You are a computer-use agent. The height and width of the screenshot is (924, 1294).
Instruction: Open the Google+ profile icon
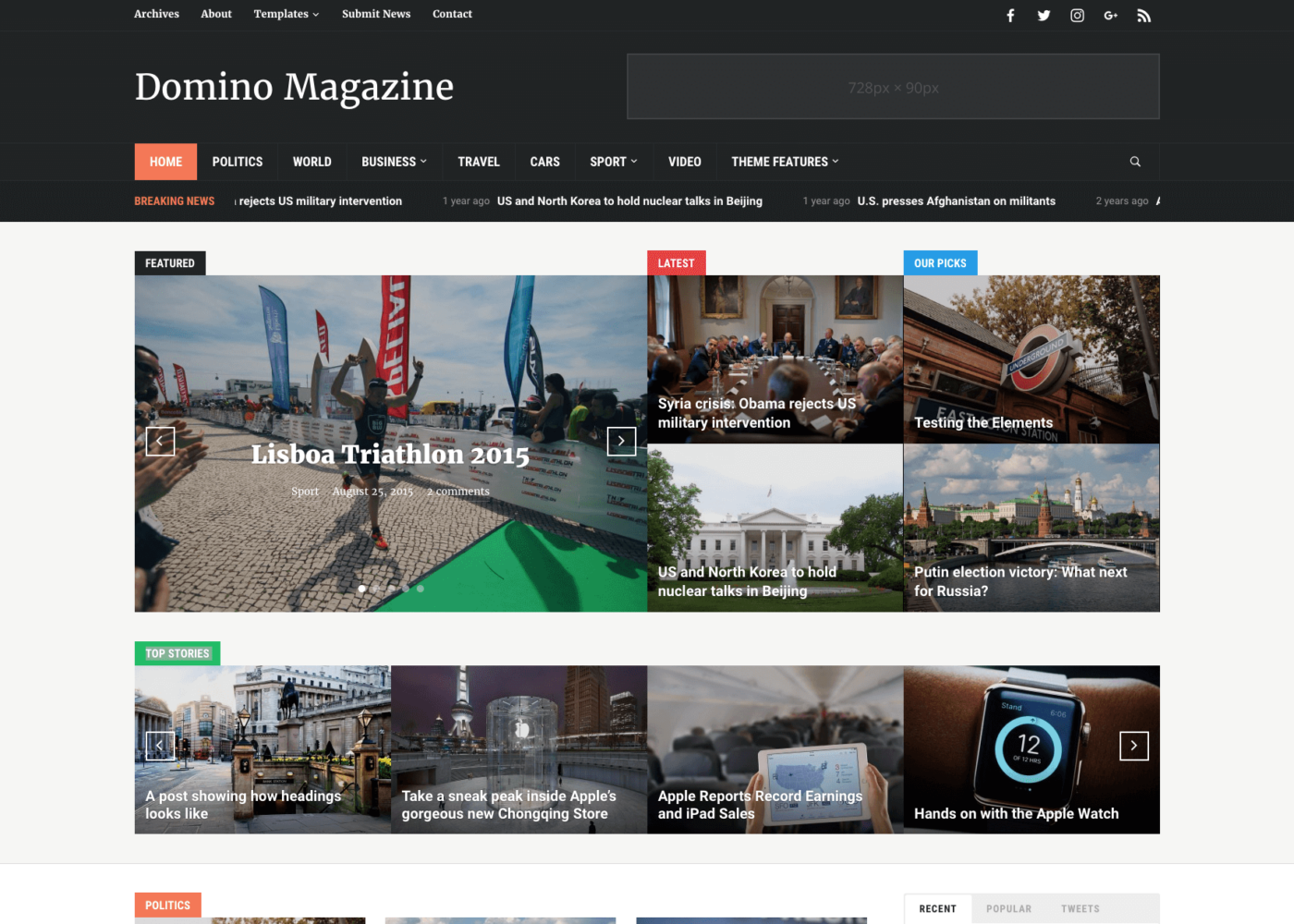(1110, 15)
